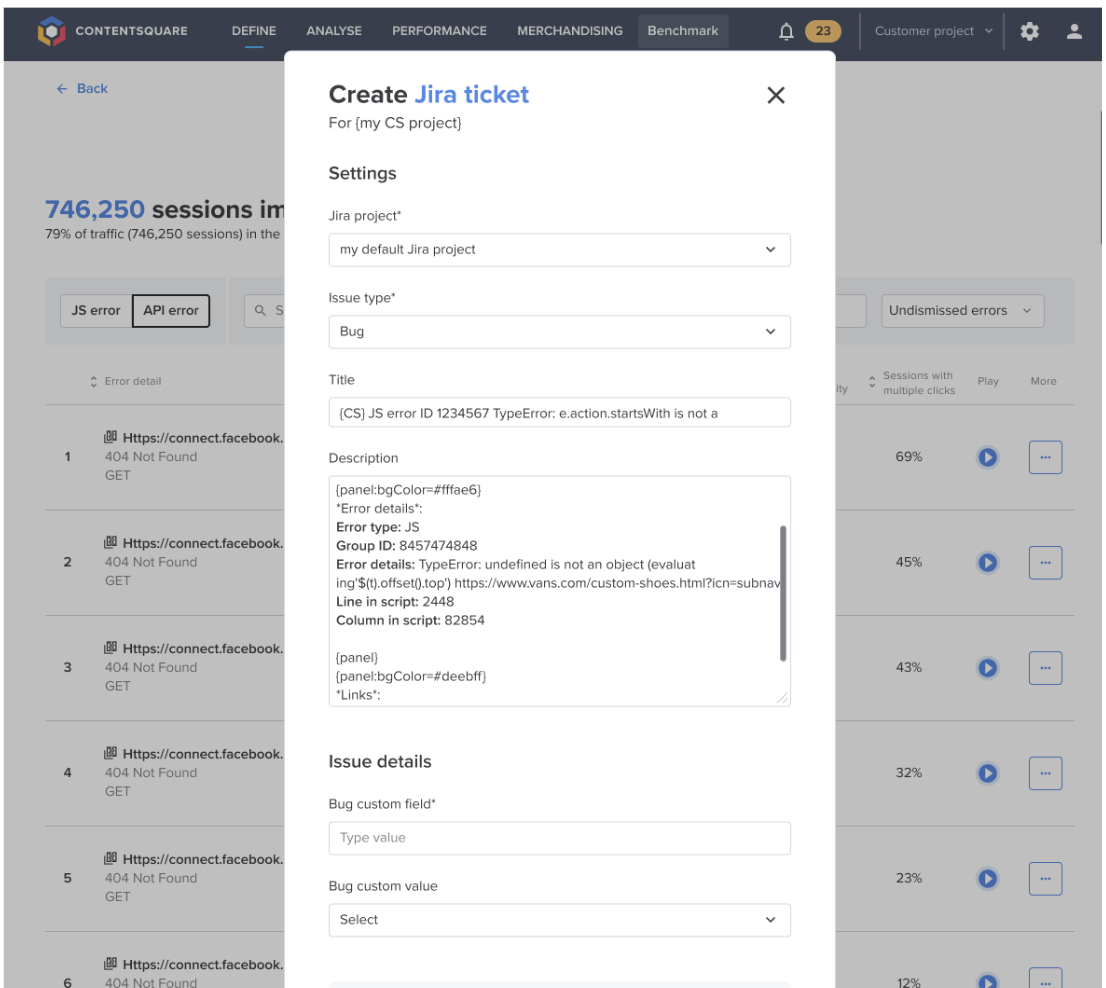The height and width of the screenshot is (988, 1106).
Task: Open row 1 Https://connect.facebook error
Action: 202,438
